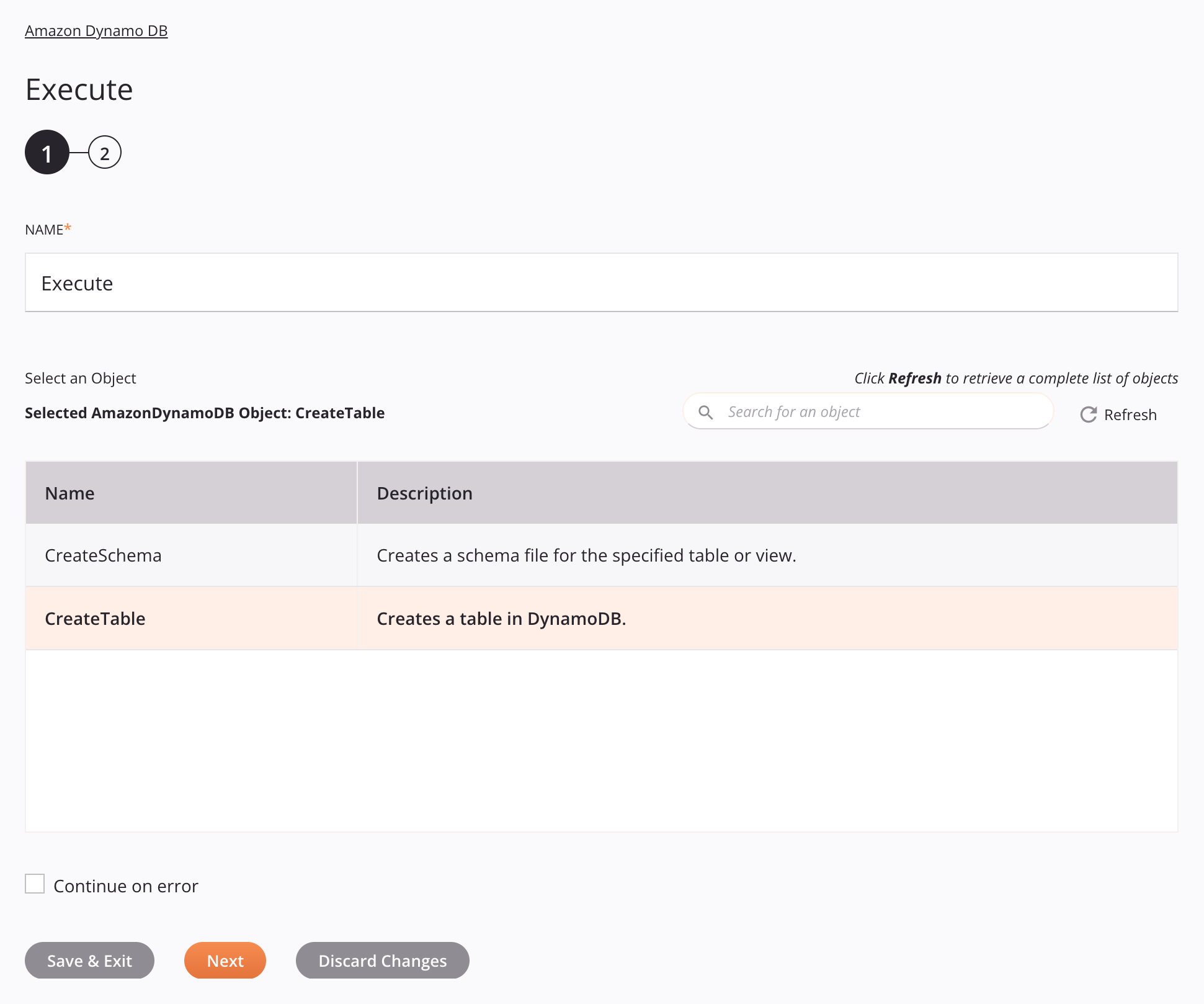Open the Select an Object dropdown
The image size is (1204, 1004).
80,378
